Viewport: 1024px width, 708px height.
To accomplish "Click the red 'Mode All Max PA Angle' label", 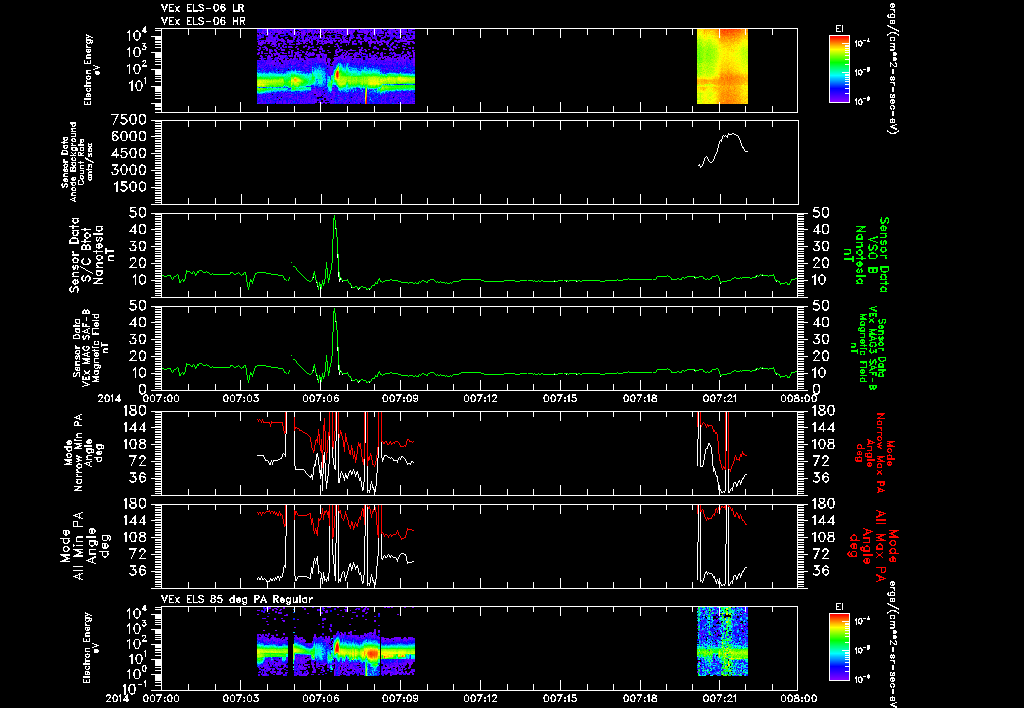I will point(875,544).
